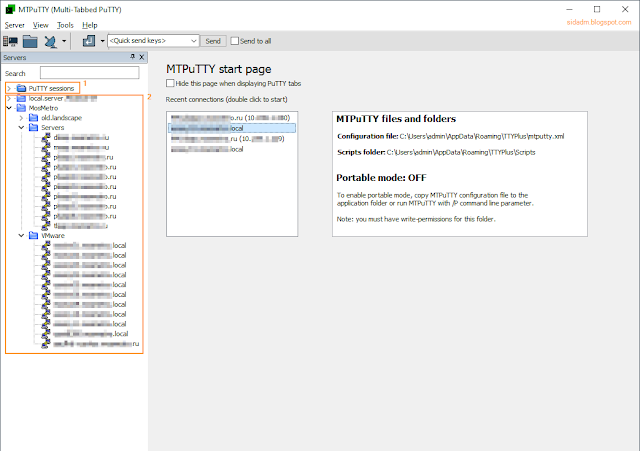Click the folder icon in the toolbar
Screen dimensions: 640x451
[x=30, y=41]
